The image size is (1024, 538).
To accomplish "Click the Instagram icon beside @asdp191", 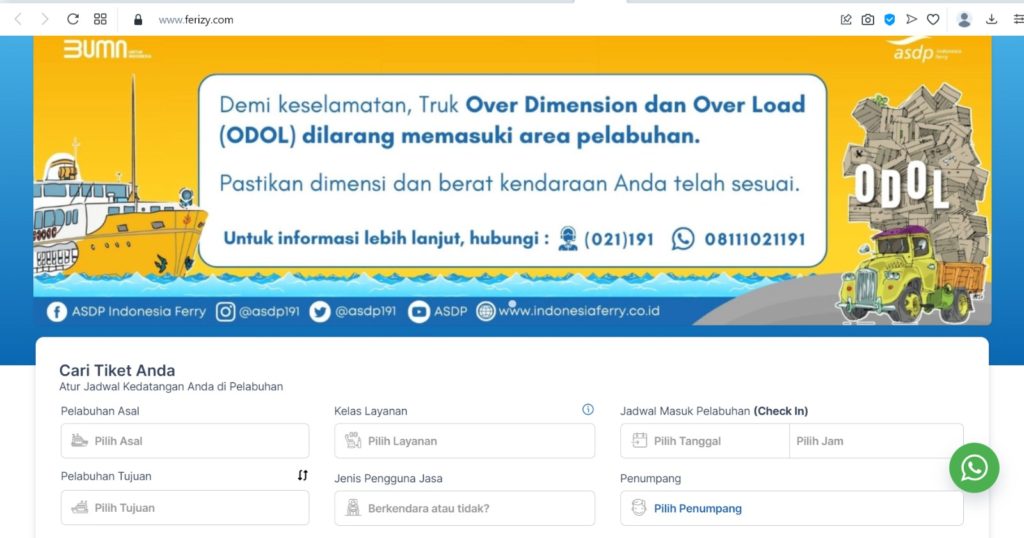I will point(225,311).
